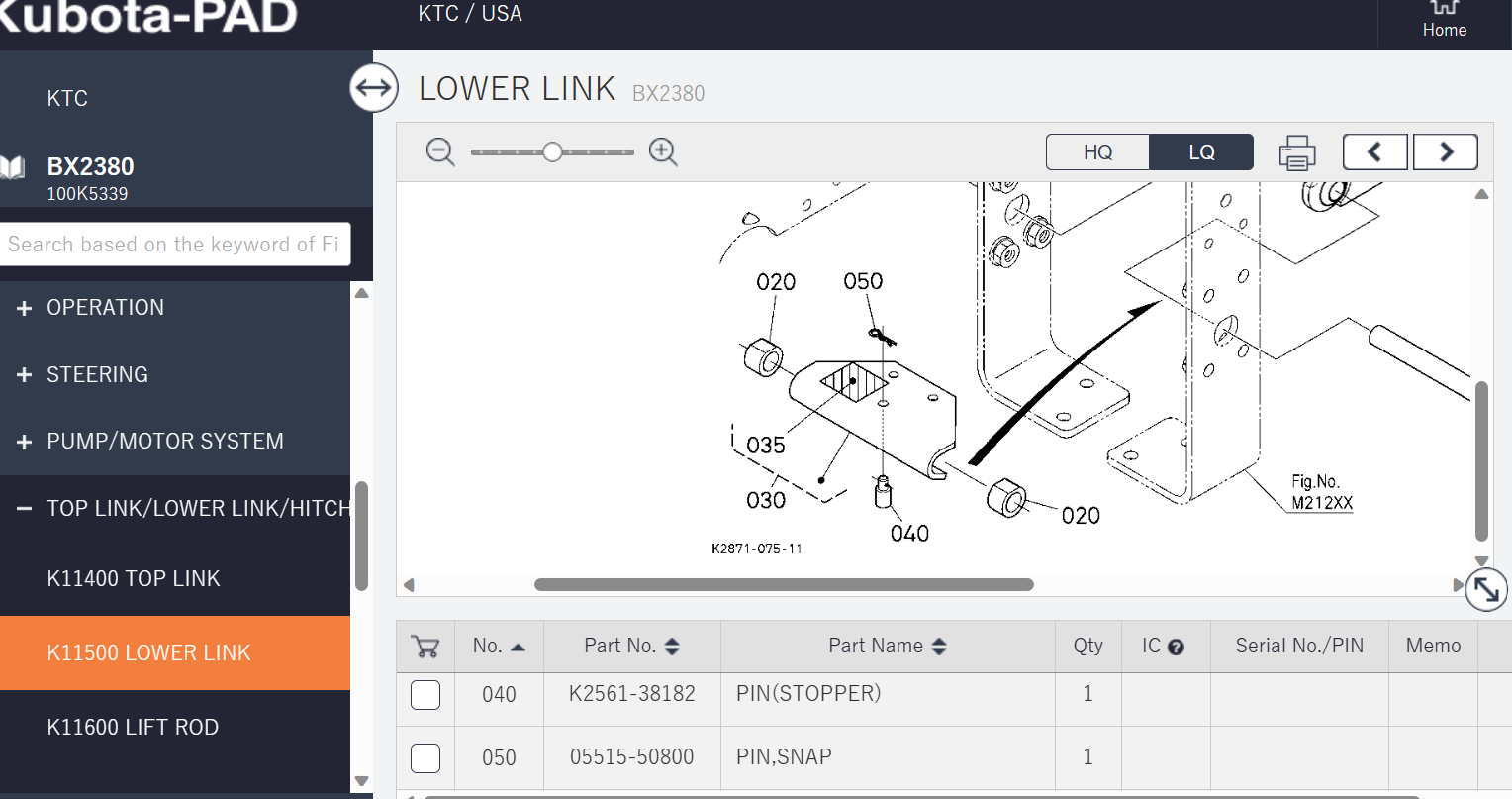Click the 100K5339 catalog number
1512x799 pixels.
(87, 194)
